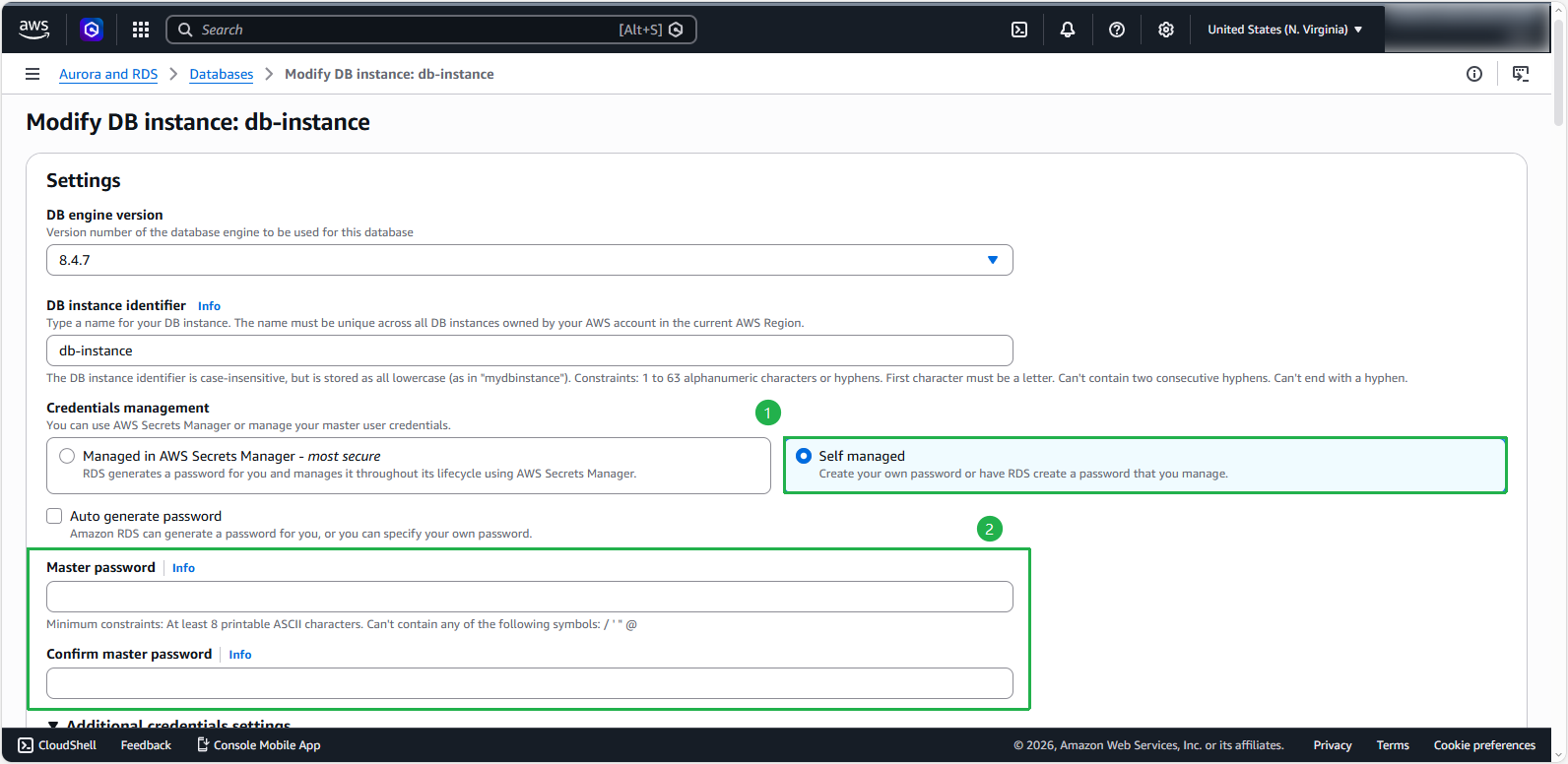Open CloudShell in the footer

pyautogui.click(x=57, y=745)
